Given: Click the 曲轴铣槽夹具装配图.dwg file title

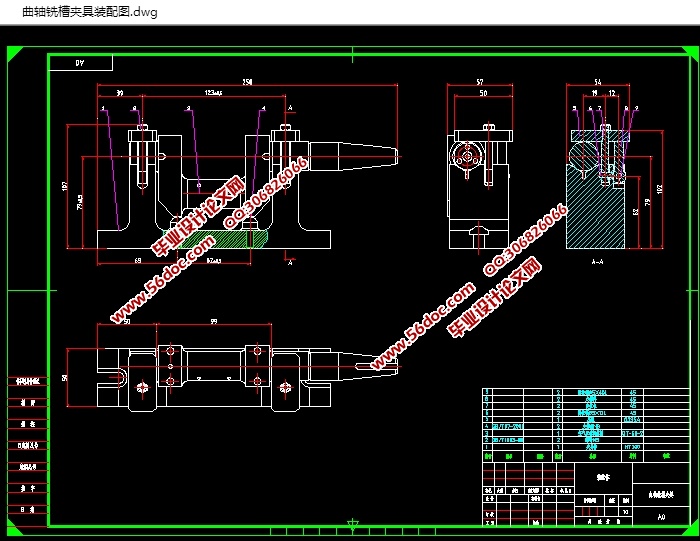Looking at the screenshot, I should pyautogui.click(x=89, y=12).
